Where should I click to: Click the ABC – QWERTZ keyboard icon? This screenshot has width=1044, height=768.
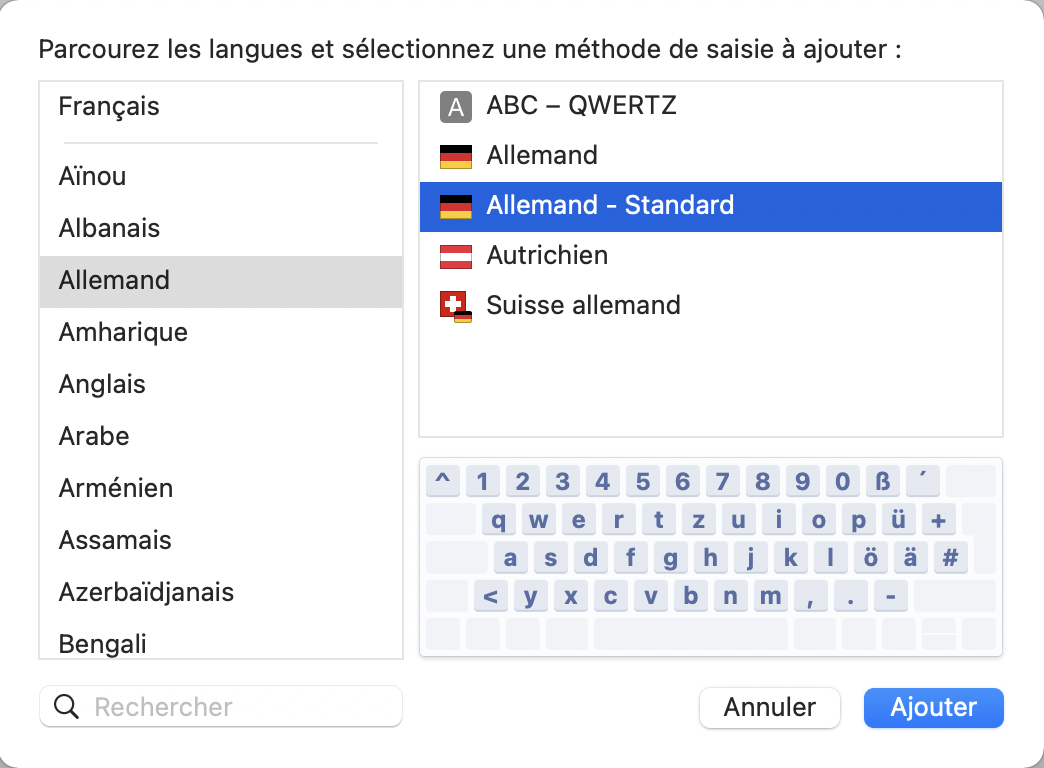pyautogui.click(x=456, y=106)
